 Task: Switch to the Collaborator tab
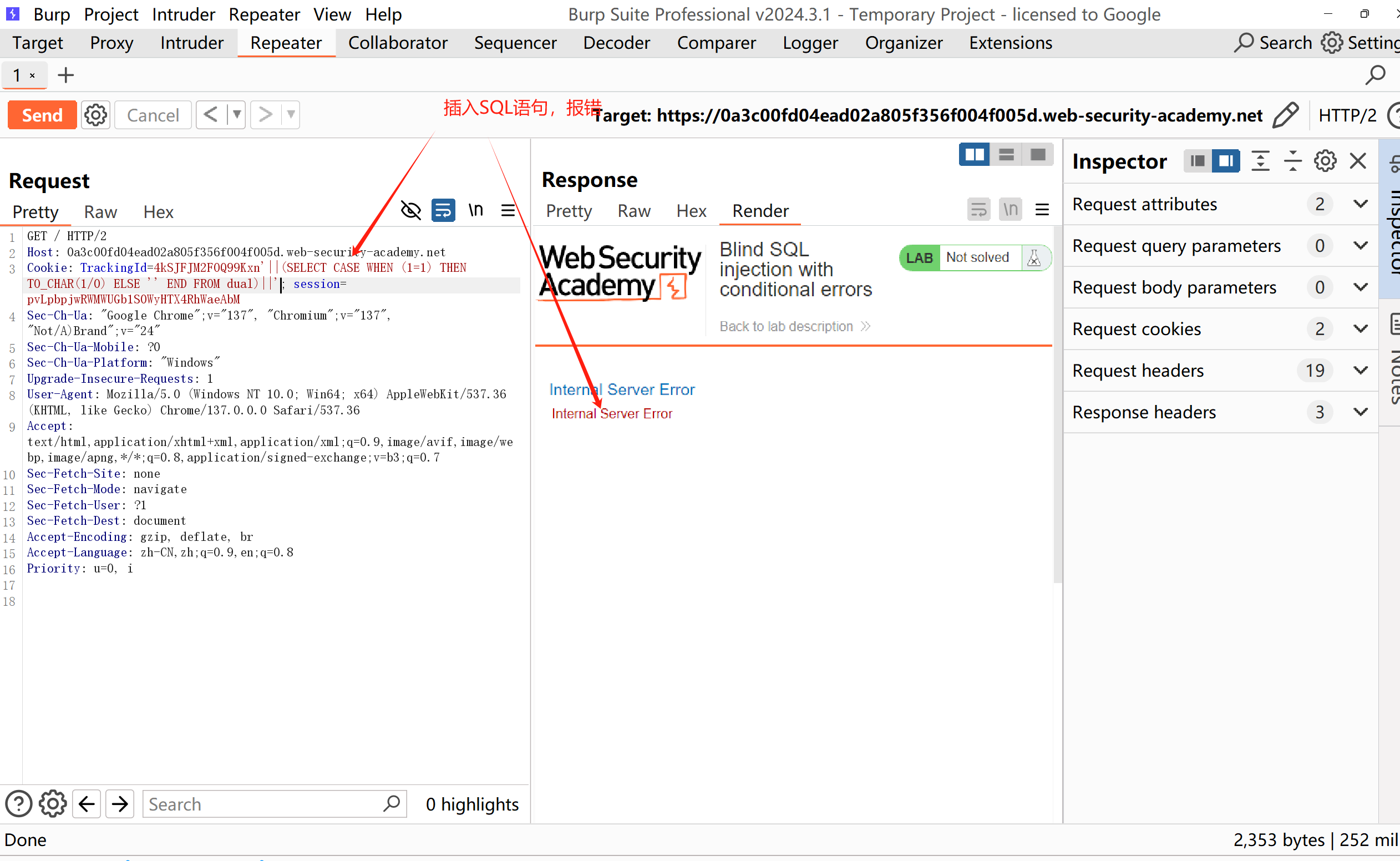(x=397, y=43)
